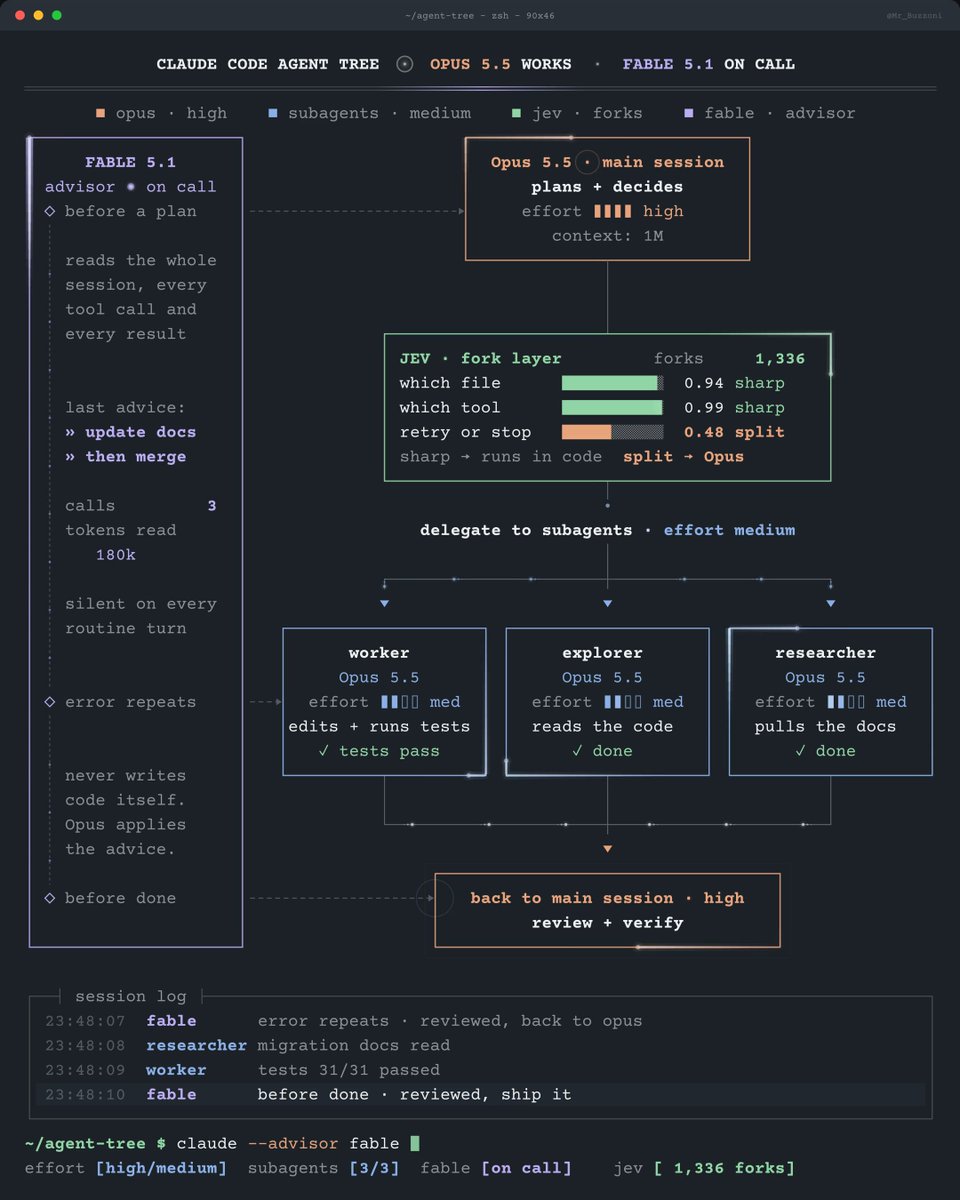Click the circle icon beside CLAUDE CODE AGENT TREE
The height and width of the screenshot is (1200, 960).
[404, 64]
